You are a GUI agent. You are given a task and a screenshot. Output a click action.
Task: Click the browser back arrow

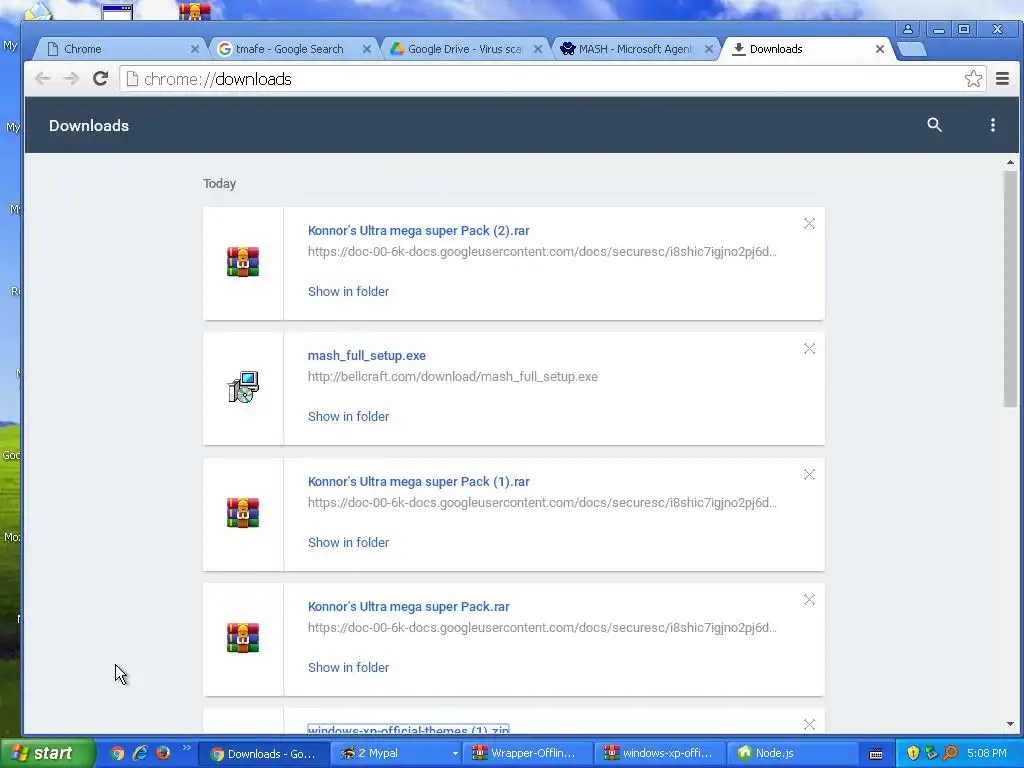point(42,79)
